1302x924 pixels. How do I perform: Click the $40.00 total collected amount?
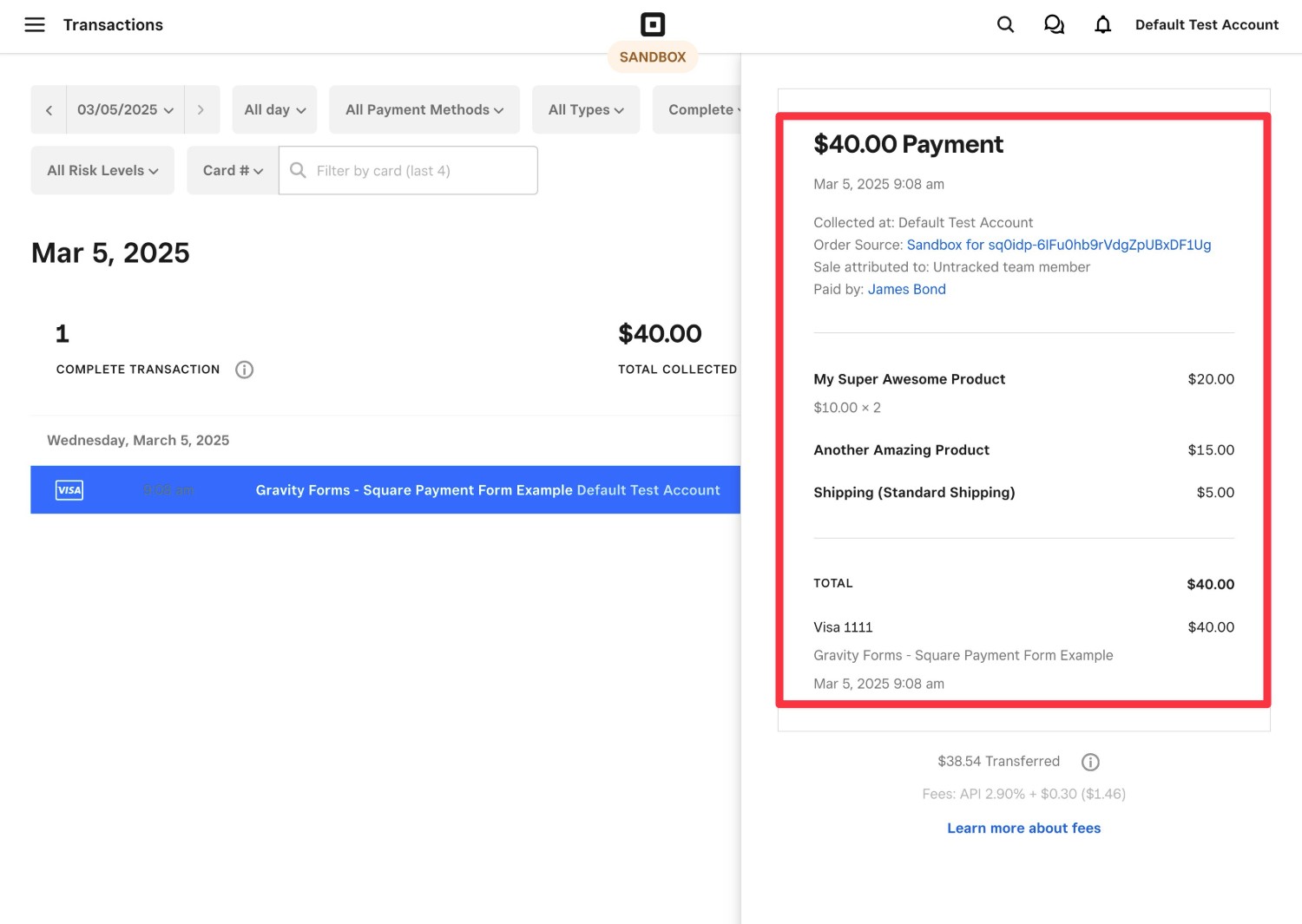coord(660,333)
